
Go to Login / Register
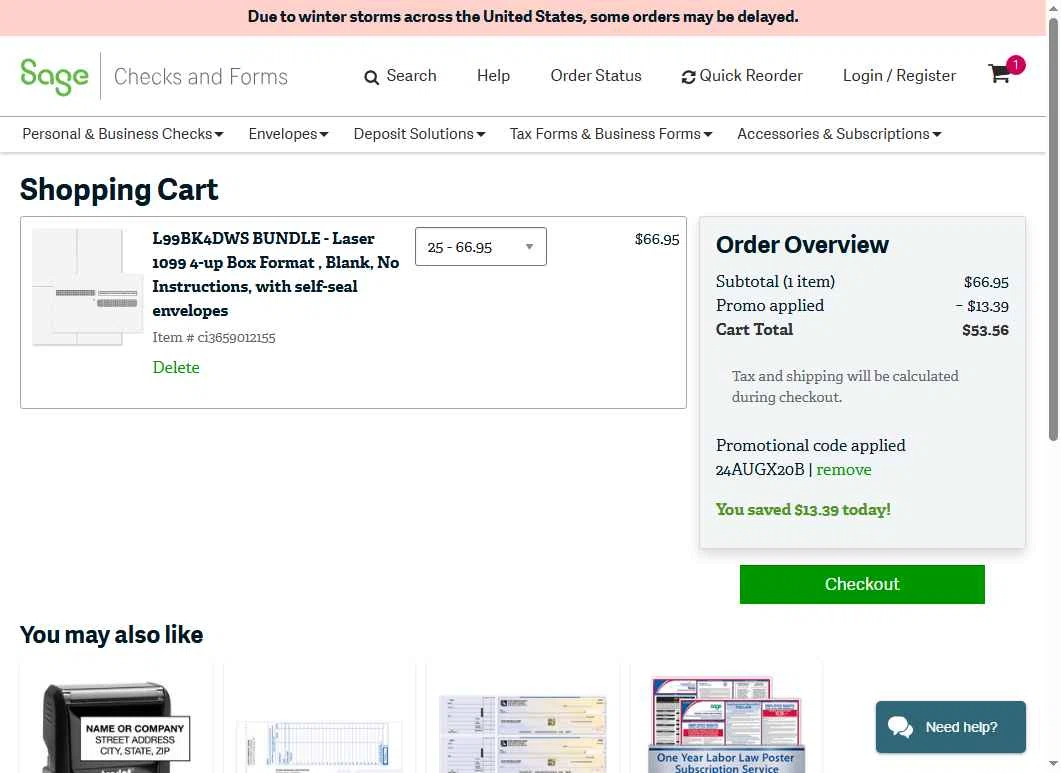coord(899,76)
